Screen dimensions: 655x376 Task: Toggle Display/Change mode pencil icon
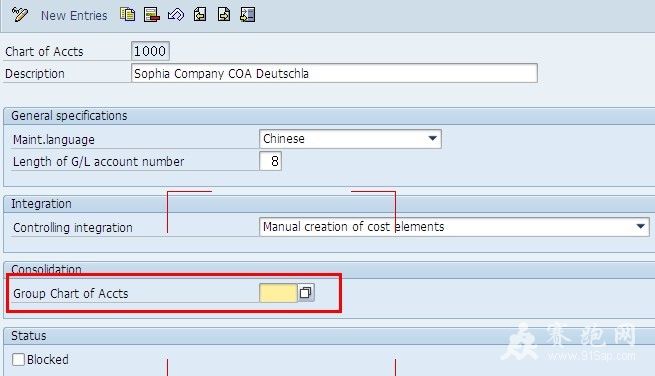pyautogui.click(x=20, y=15)
